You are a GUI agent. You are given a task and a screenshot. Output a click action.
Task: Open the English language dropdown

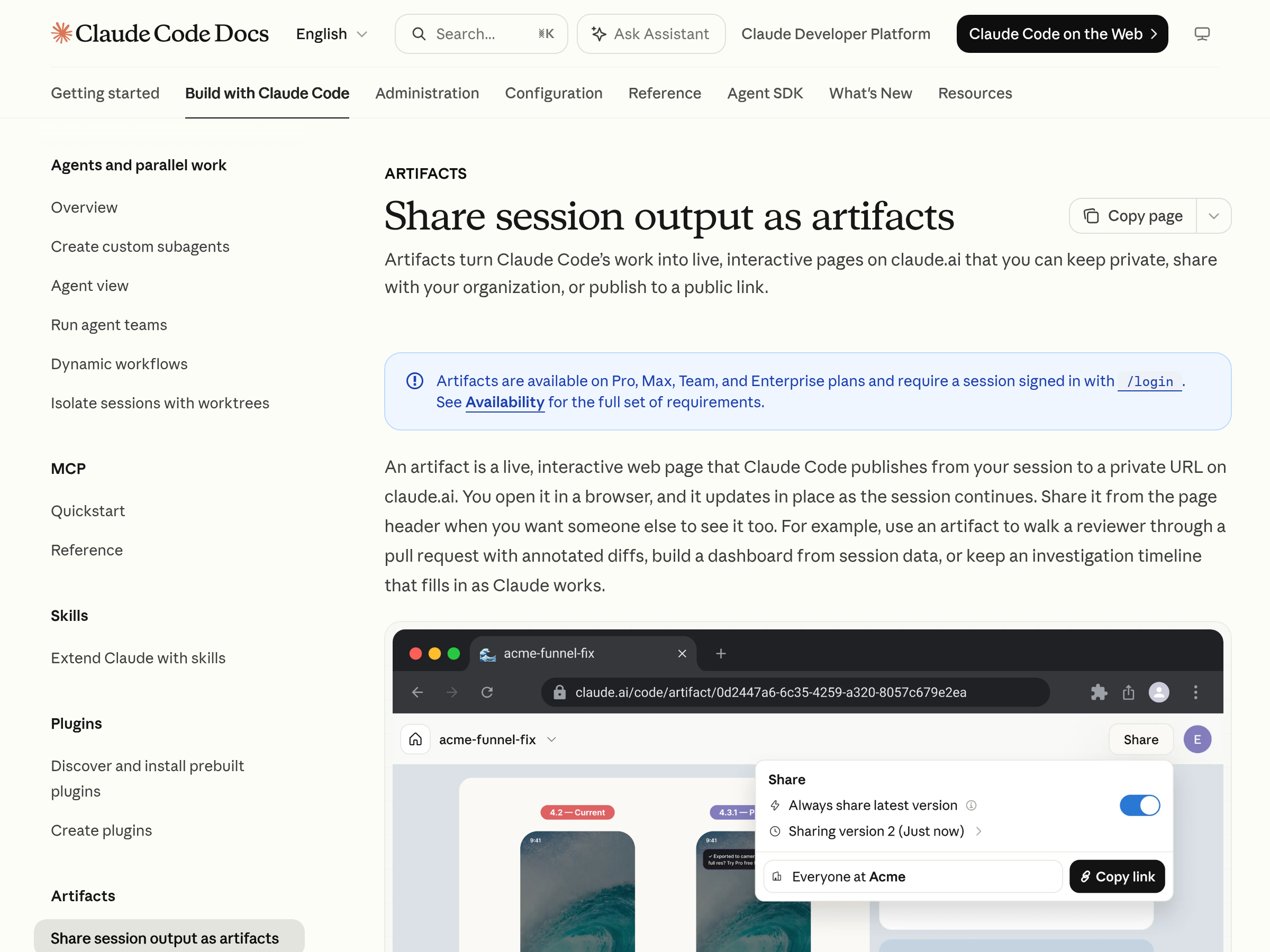[331, 34]
